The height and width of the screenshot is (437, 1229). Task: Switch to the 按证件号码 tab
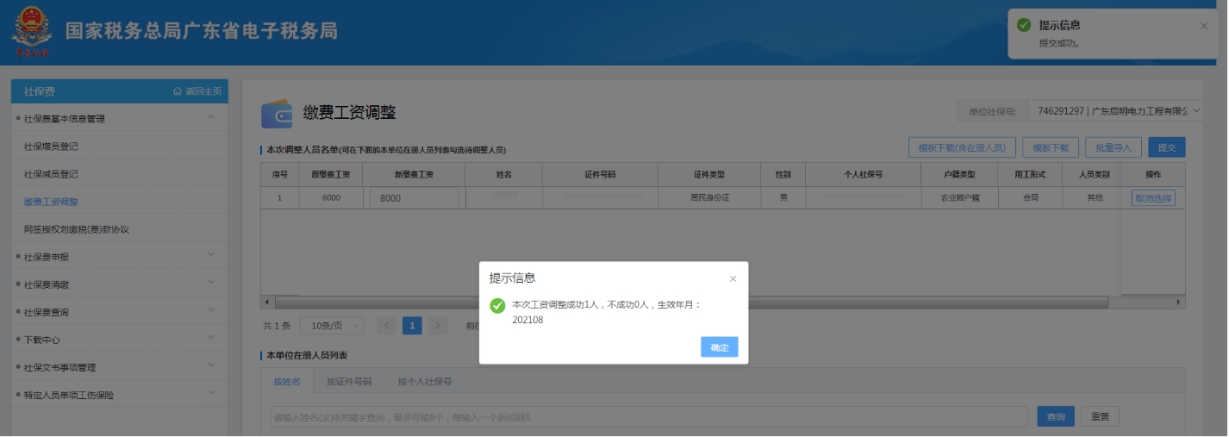(x=349, y=381)
